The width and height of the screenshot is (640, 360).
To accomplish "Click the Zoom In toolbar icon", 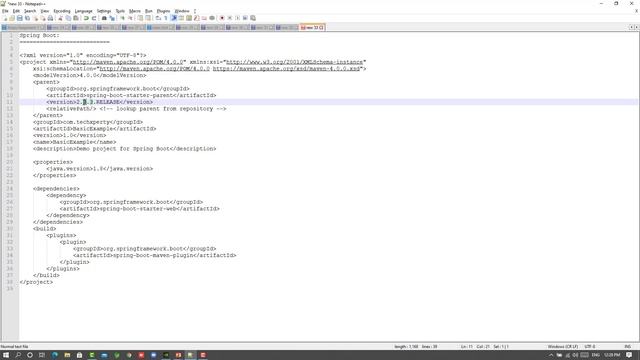I will [122, 18].
